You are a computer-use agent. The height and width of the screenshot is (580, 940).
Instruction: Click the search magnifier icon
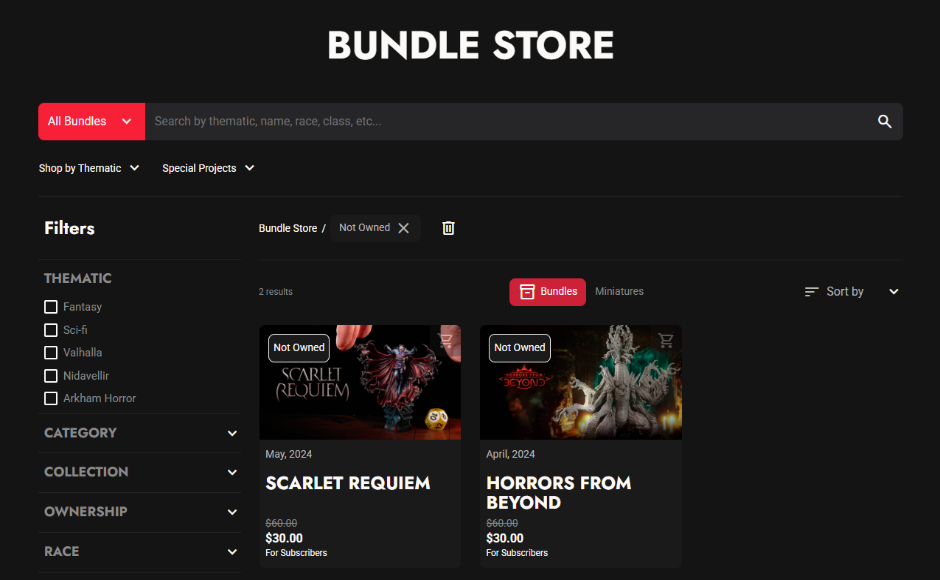pyautogui.click(x=884, y=121)
